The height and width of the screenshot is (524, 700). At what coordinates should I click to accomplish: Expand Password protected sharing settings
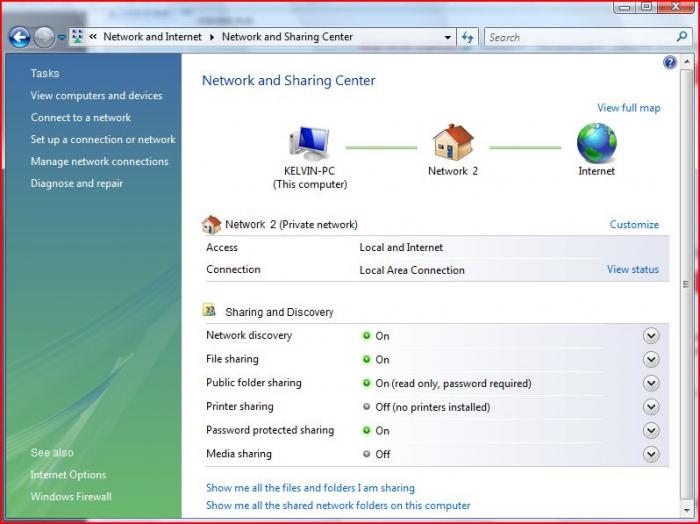(x=651, y=430)
